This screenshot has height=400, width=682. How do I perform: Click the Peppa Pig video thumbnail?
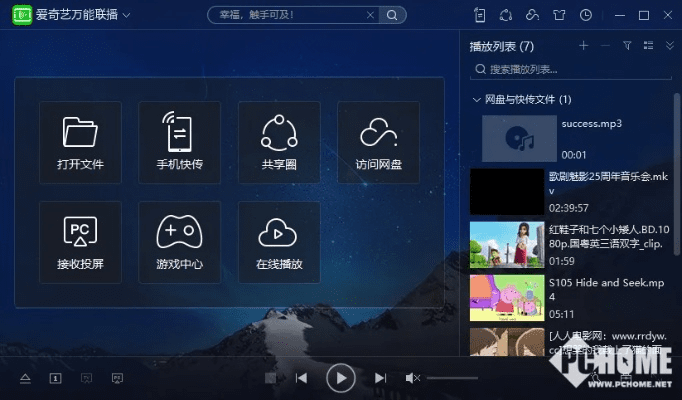[507, 298]
